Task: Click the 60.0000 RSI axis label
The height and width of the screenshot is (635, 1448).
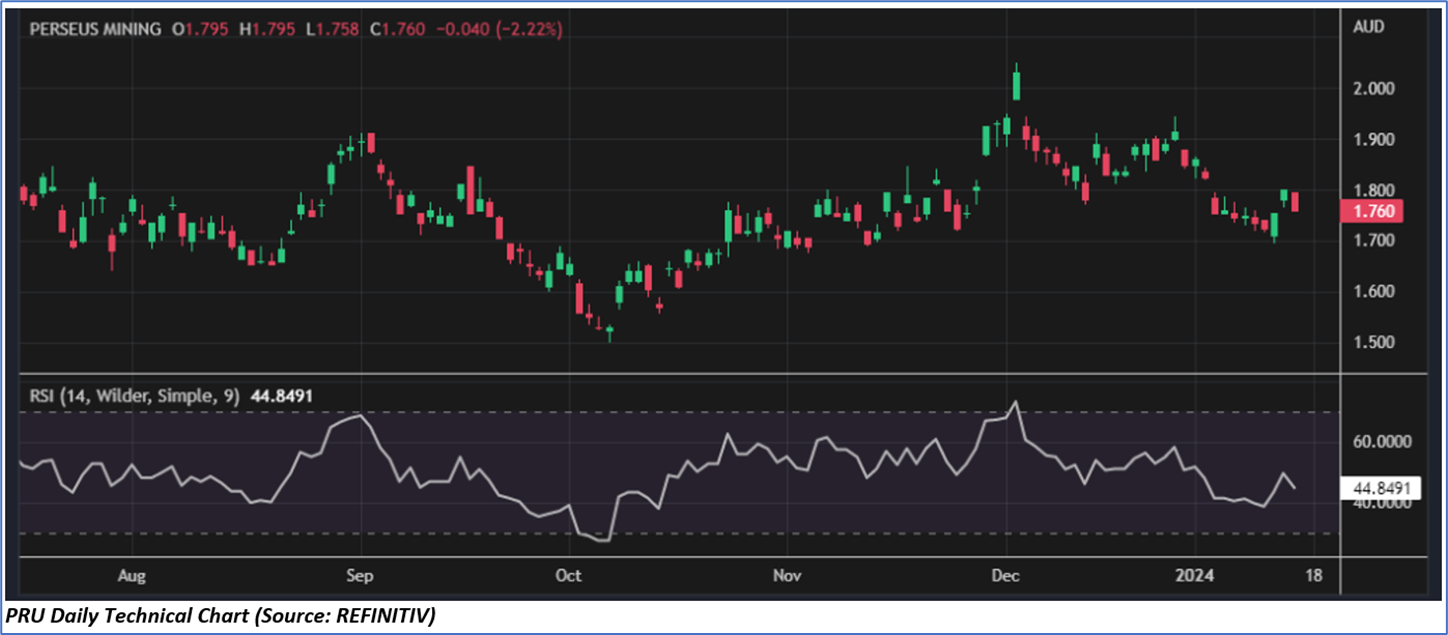Action: (1380, 441)
